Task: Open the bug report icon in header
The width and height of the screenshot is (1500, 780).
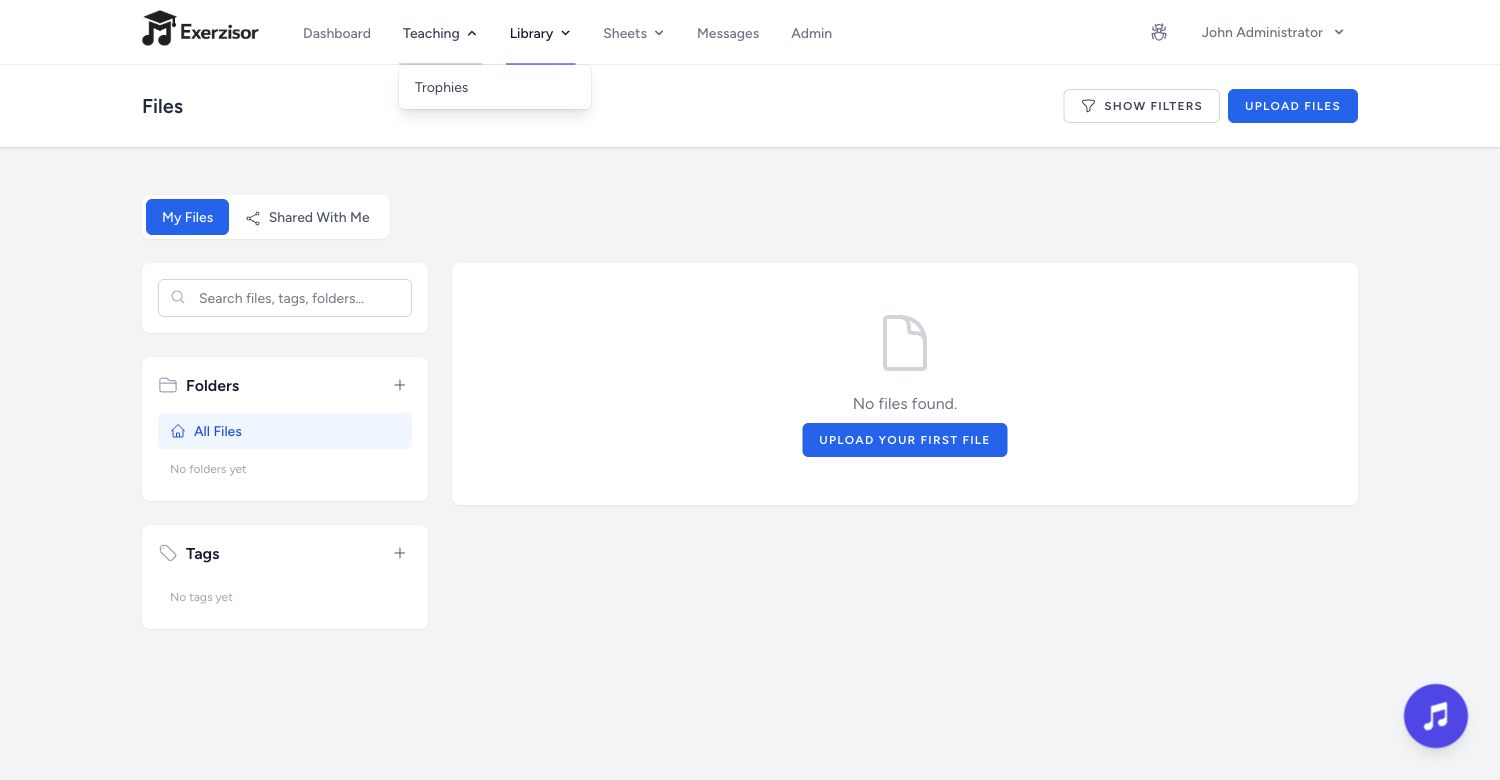Action: point(1159,33)
